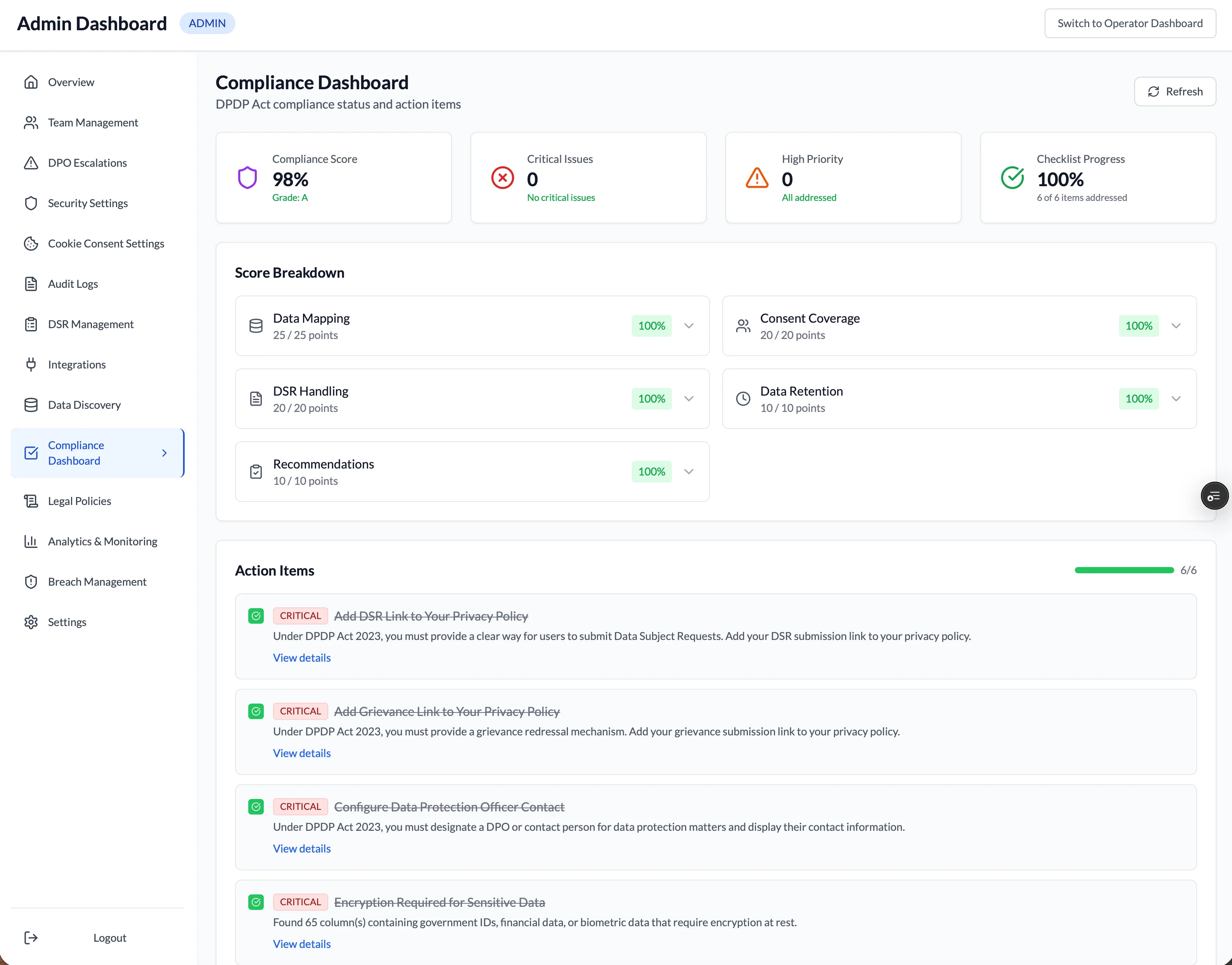Toggle completion of Configure Data Protection Officer Contact
This screenshot has height=965, width=1232.
[256, 806]
